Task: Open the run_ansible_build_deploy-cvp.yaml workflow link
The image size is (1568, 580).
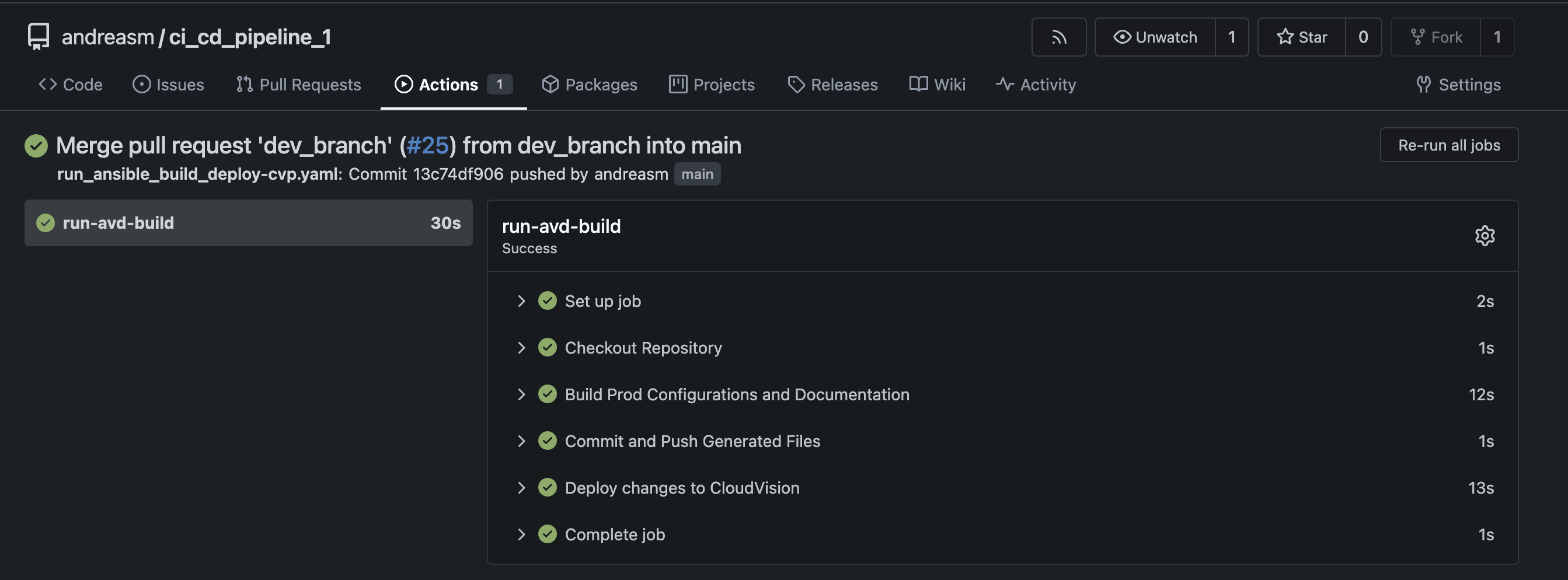Action: click(198, 174)
